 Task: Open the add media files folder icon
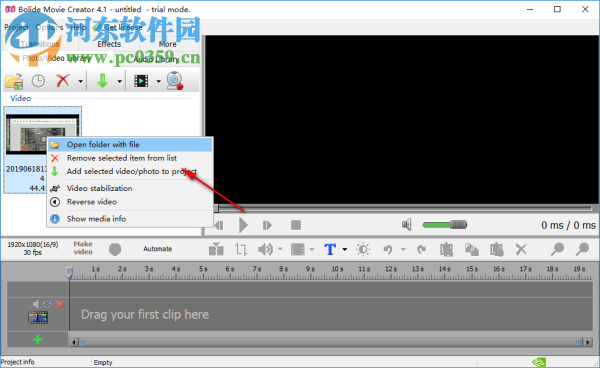(14, 81)
